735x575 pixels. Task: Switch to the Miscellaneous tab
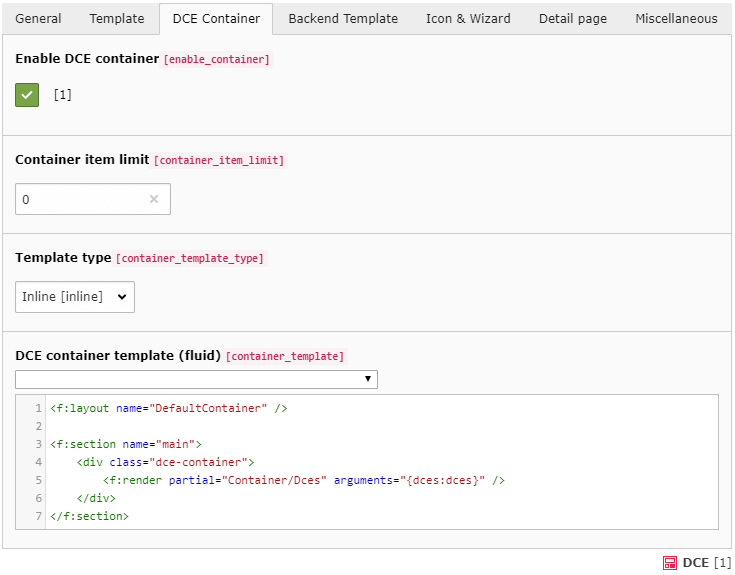(x=676, y=19)
